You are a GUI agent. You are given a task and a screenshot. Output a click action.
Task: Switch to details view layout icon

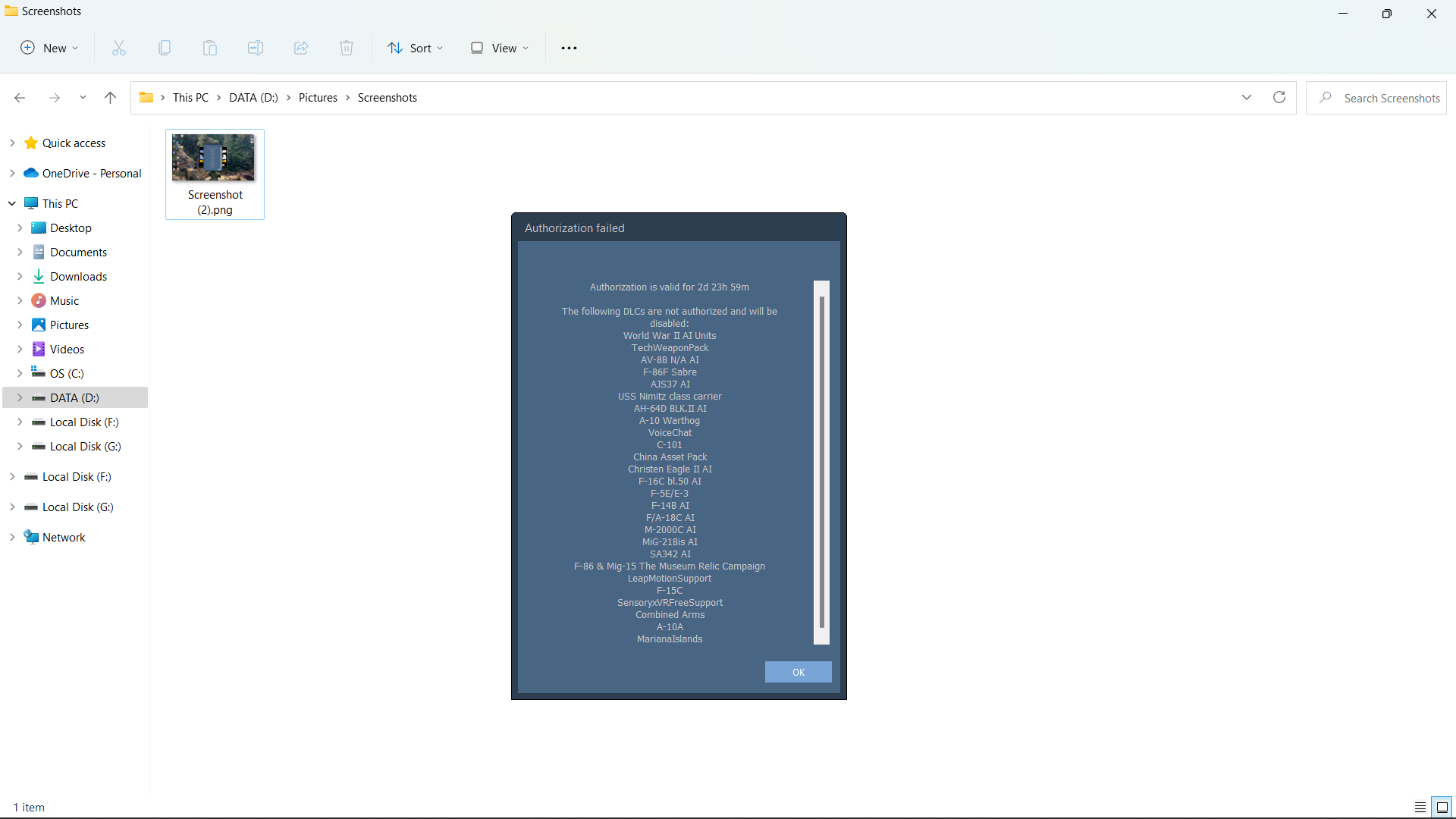[1420, 808]
